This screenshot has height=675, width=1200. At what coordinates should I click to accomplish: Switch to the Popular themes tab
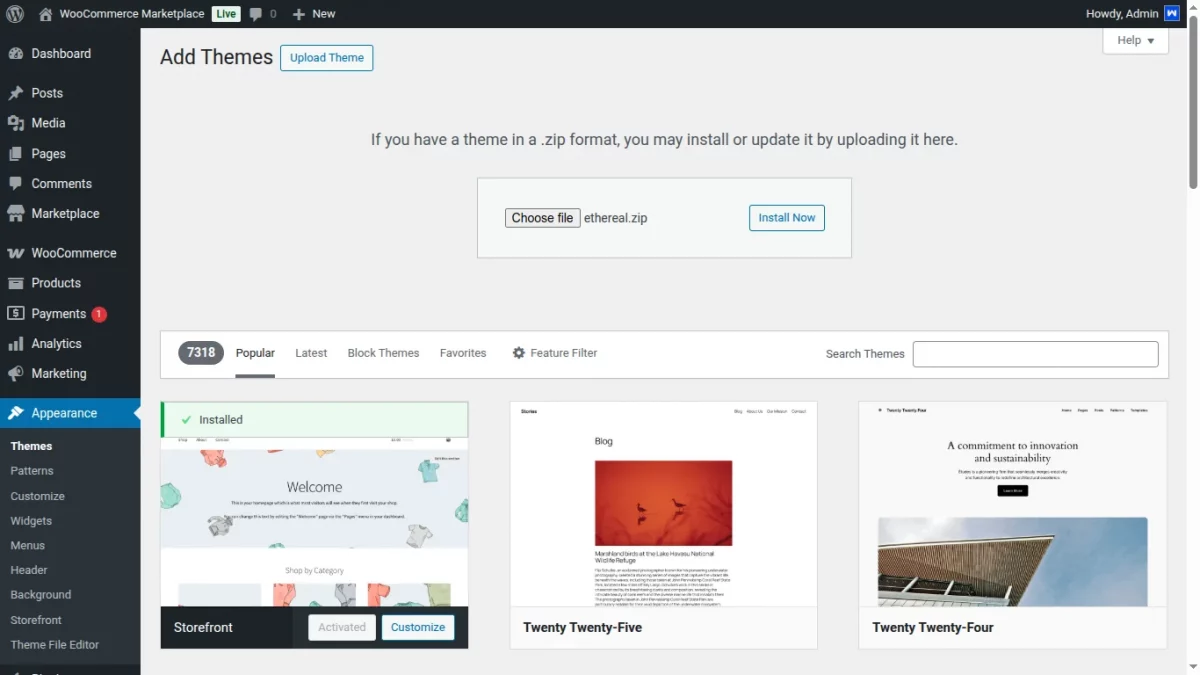(255, 353)
